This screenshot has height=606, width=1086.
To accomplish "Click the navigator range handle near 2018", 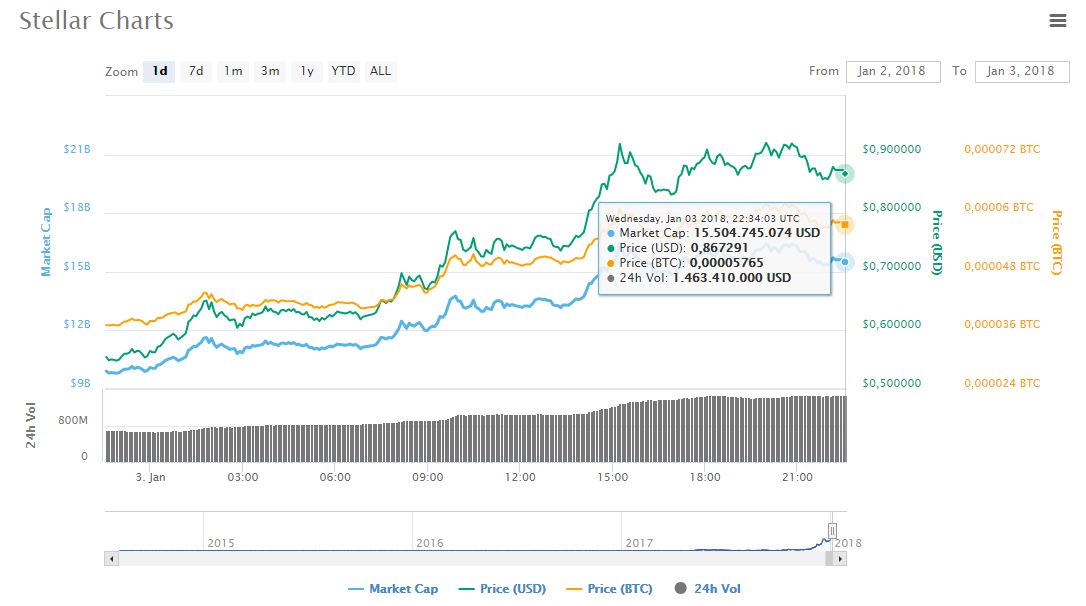I will [x=833, y=531].
